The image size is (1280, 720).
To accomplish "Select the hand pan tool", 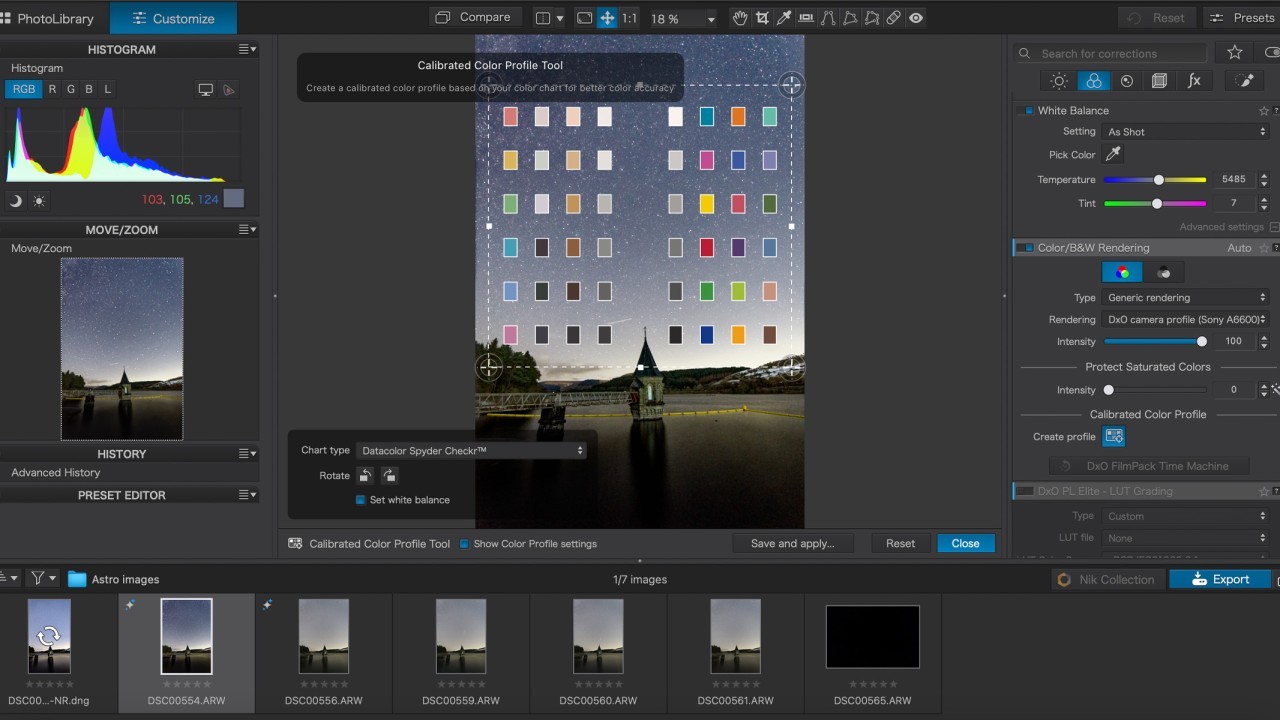I will point(740,18).
